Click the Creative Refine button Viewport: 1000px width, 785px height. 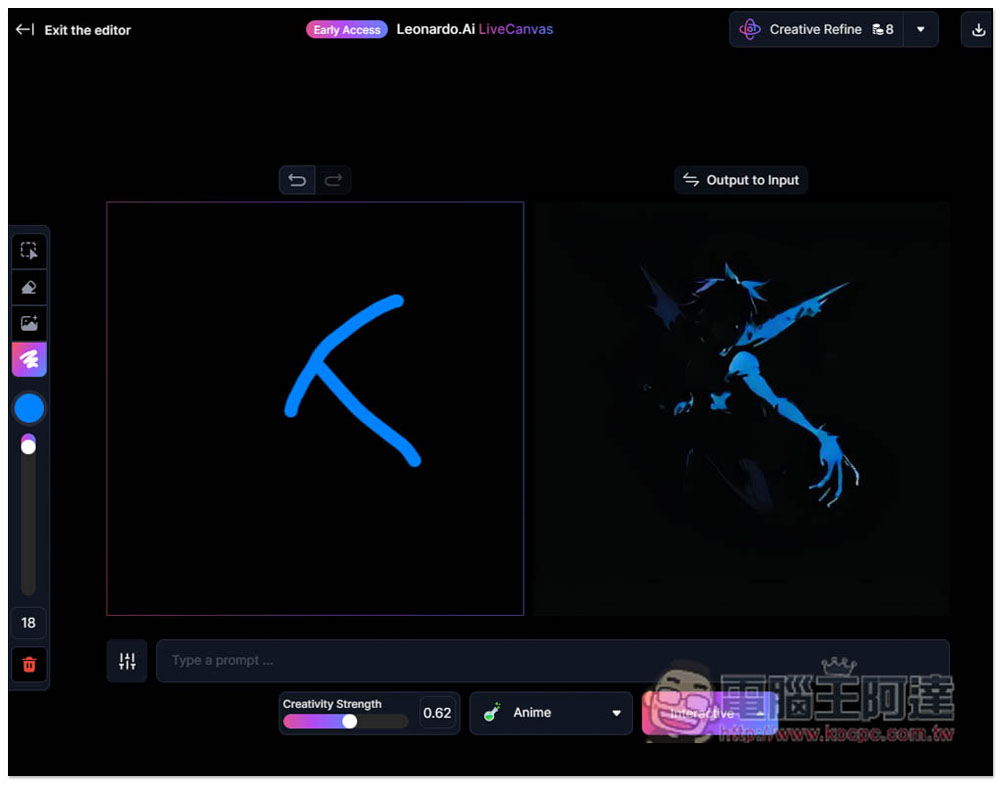[816, 30]
